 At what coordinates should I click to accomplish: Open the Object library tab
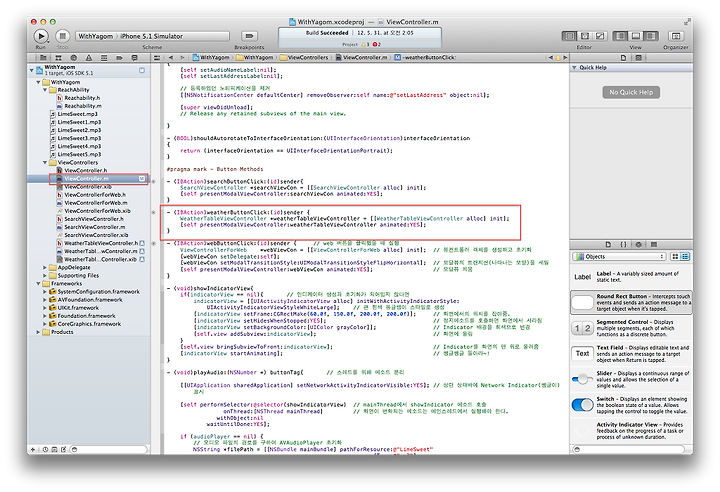pyautogui.click(x=638, y=244)
